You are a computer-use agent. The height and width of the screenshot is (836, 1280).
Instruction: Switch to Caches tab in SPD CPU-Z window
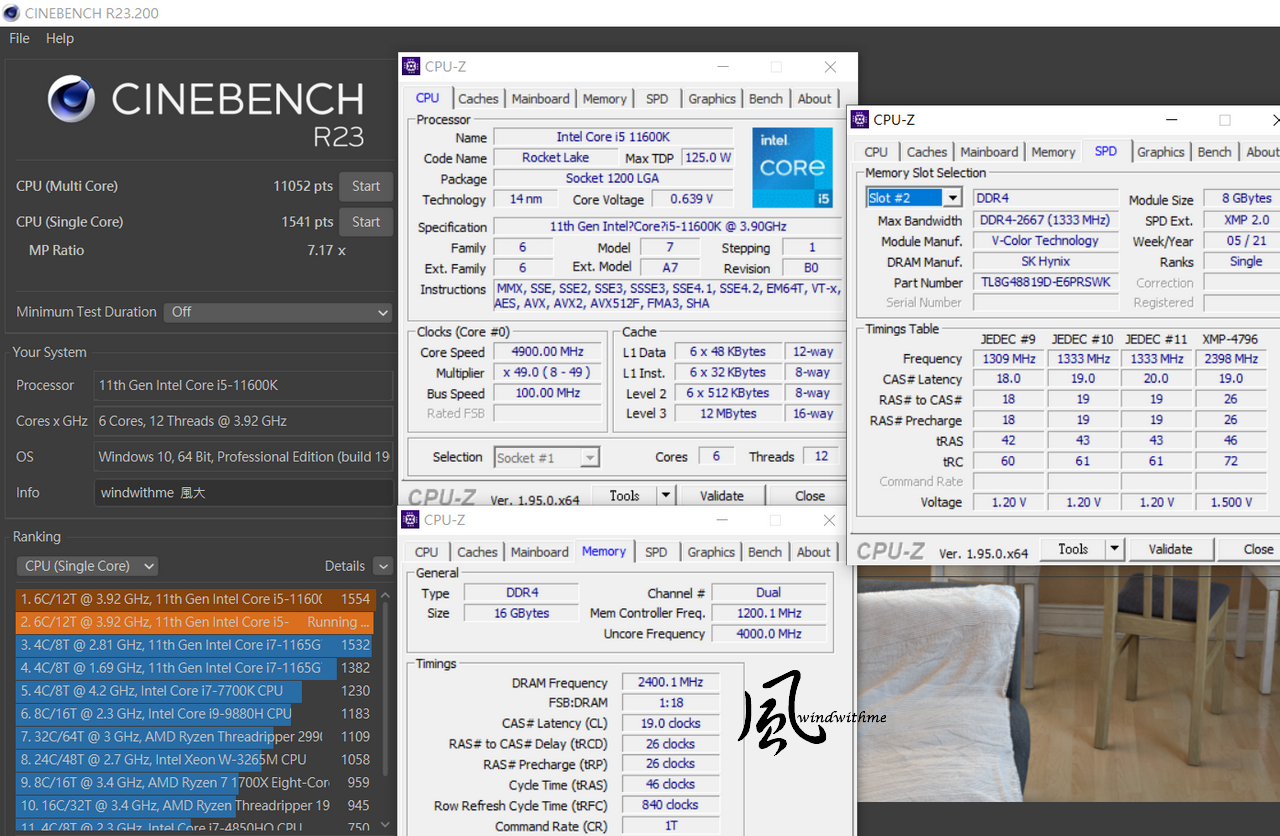pos(927,152)
